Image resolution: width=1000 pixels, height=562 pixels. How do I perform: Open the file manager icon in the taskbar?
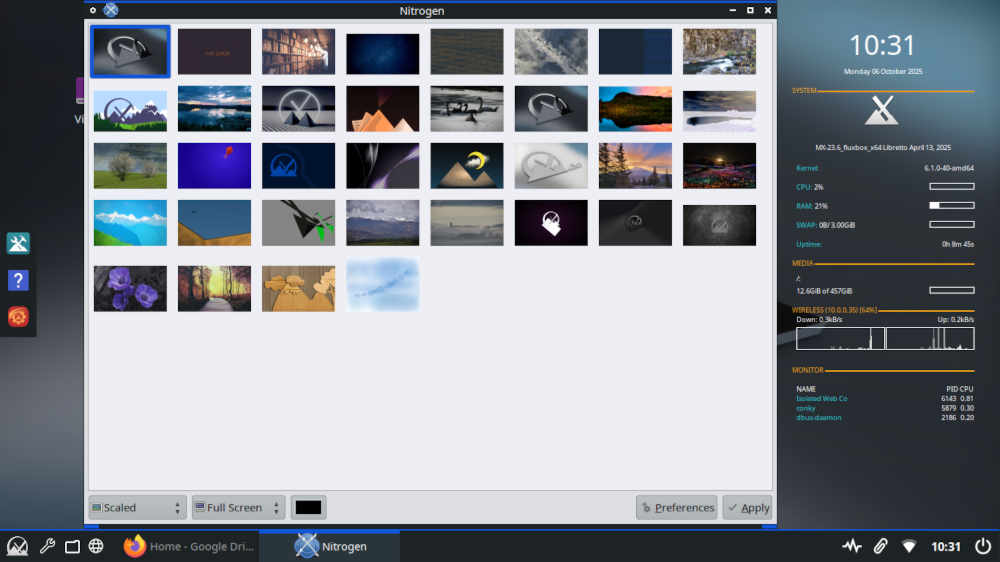pyautogui.click(x=72, y=546)
